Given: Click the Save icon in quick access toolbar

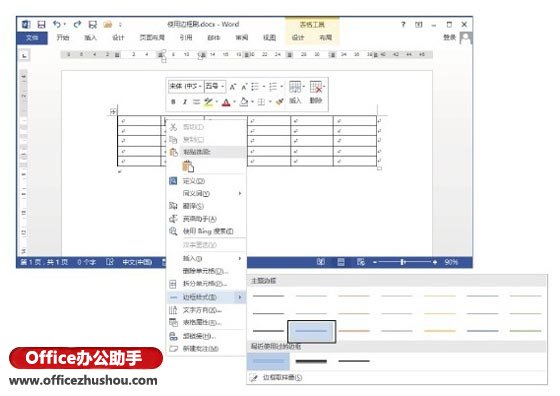Looking at the screenshot, I should pyautogui.click(x=41, y=25).
